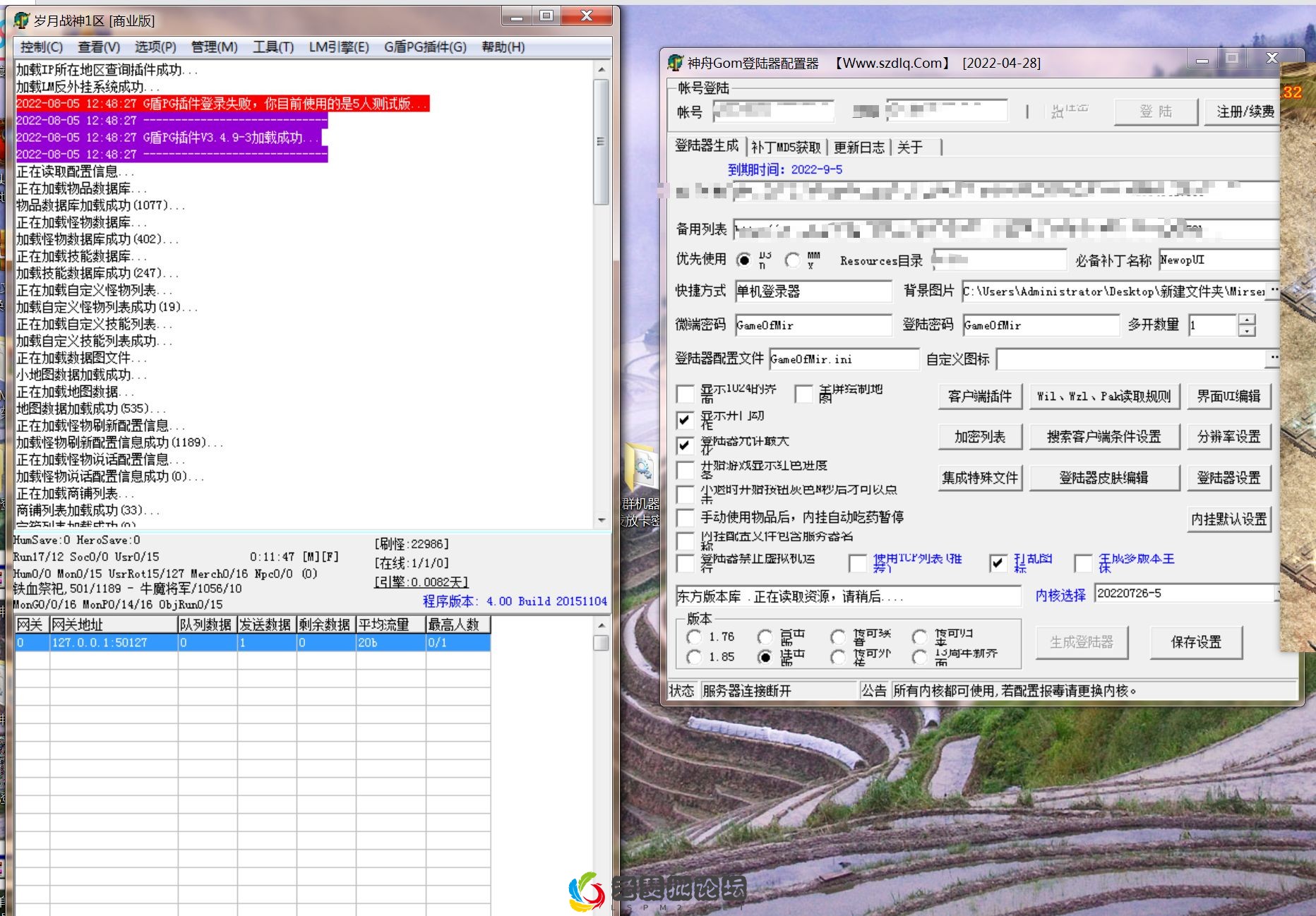Click the 神舟Gom configurator title bar icon
This screenshot has width=1316, height=916.
tap(674, 63)
